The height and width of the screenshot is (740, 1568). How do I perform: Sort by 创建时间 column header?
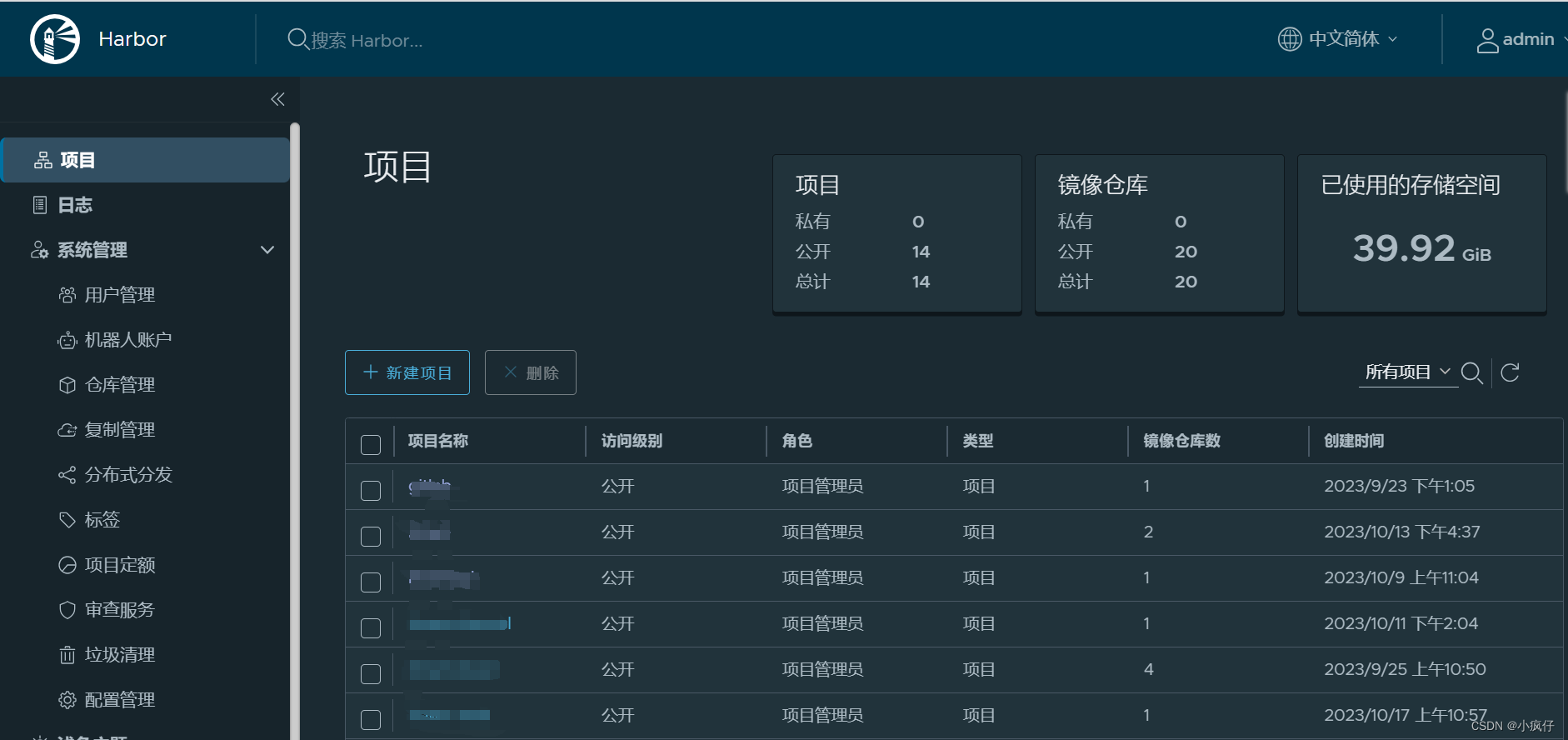coord(1354,441)
